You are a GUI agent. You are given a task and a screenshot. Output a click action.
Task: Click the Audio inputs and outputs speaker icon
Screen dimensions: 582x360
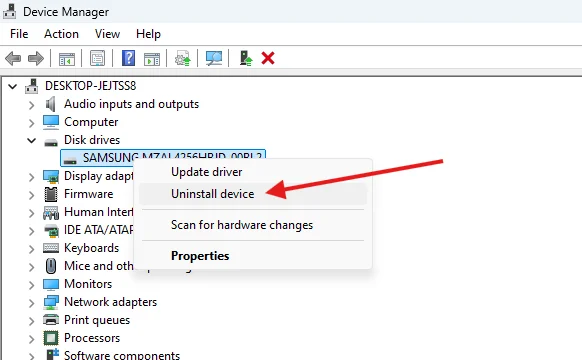pyautogui.click(x=50, y=104)
